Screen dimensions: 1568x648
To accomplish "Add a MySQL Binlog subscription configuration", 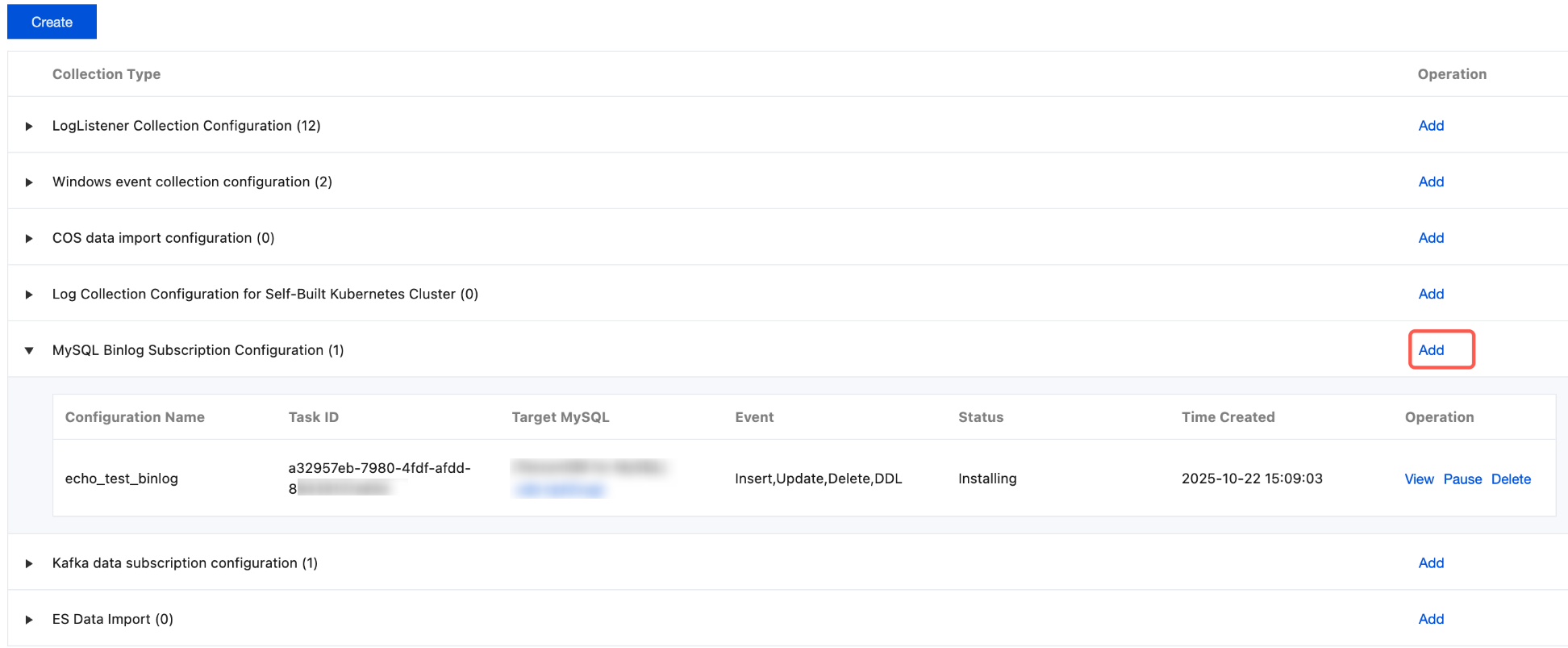I will click(x=1431, y=350).
